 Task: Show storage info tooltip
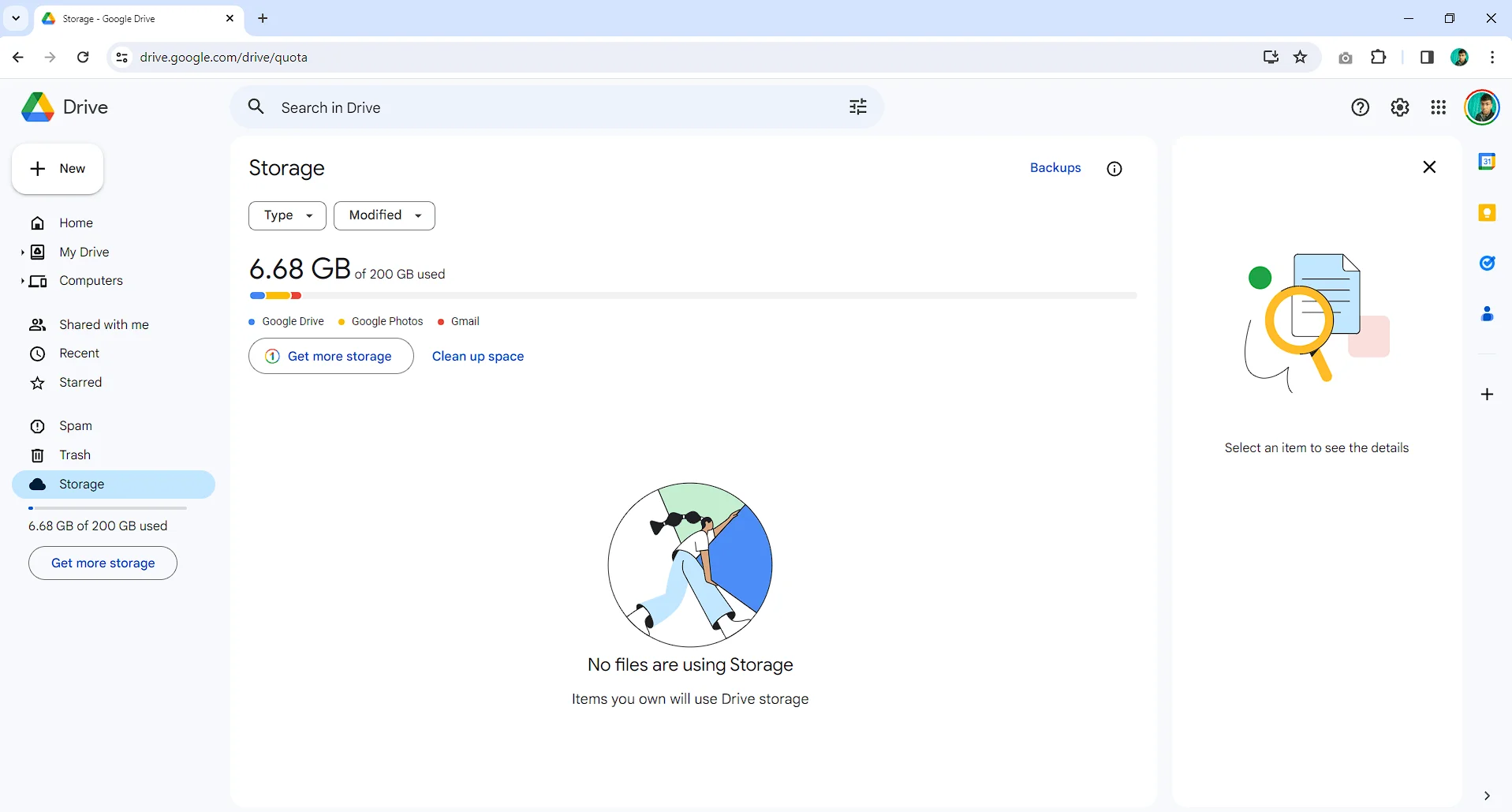pyautogui.click(x=1114, y=168)
